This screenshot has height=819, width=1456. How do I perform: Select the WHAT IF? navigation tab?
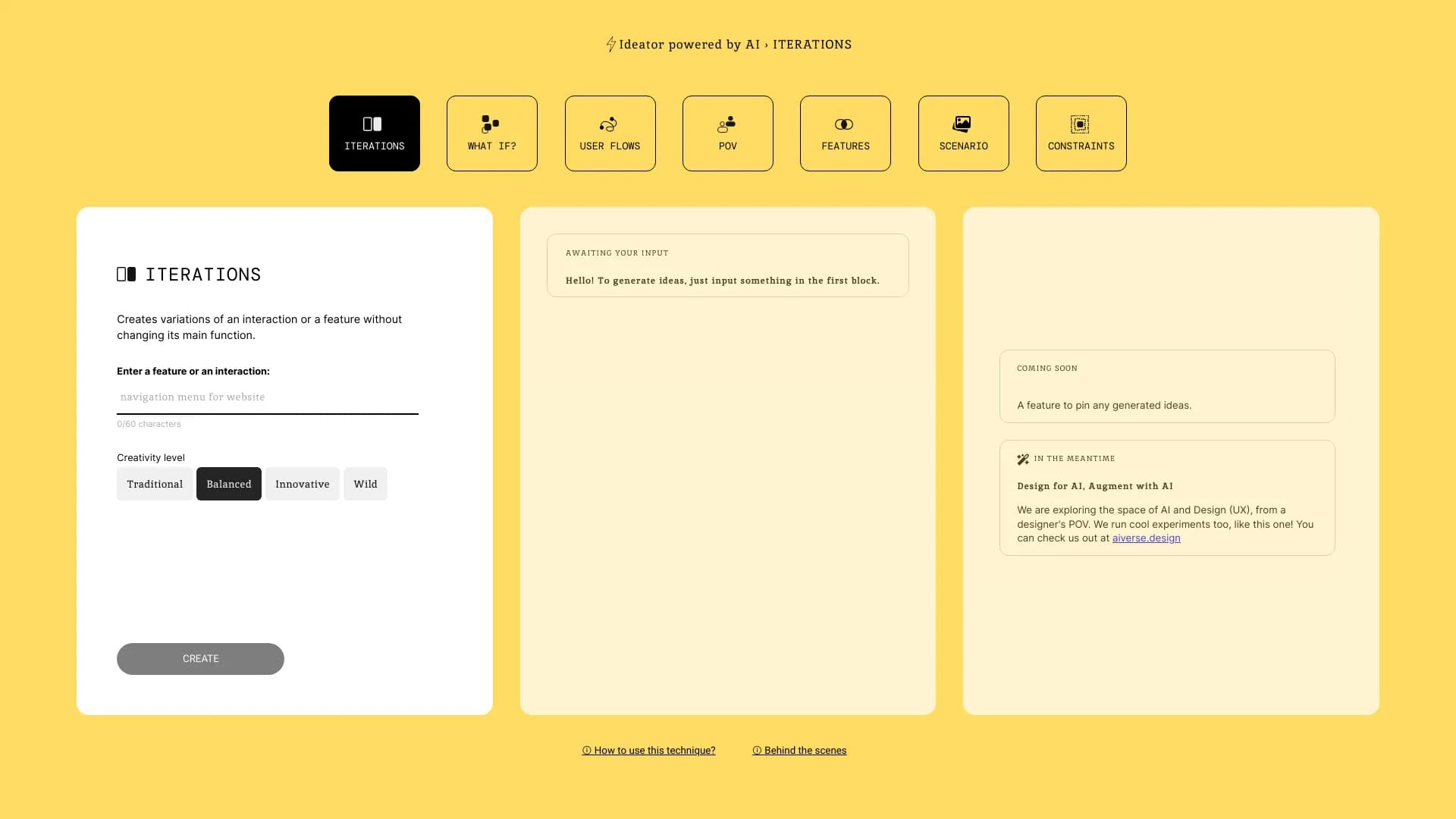[491, 133]
